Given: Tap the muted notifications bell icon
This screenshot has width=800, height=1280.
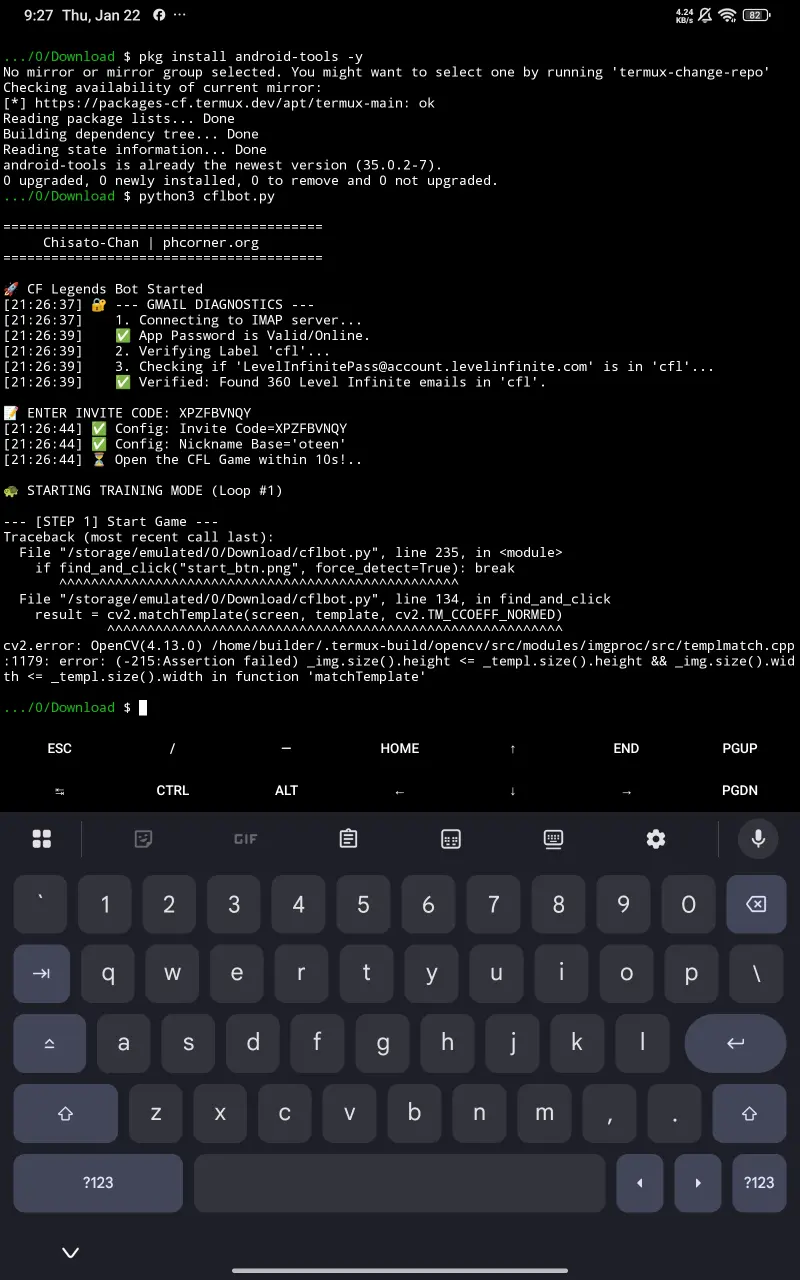Looking at the screenshot, I should tap(706, 16).
